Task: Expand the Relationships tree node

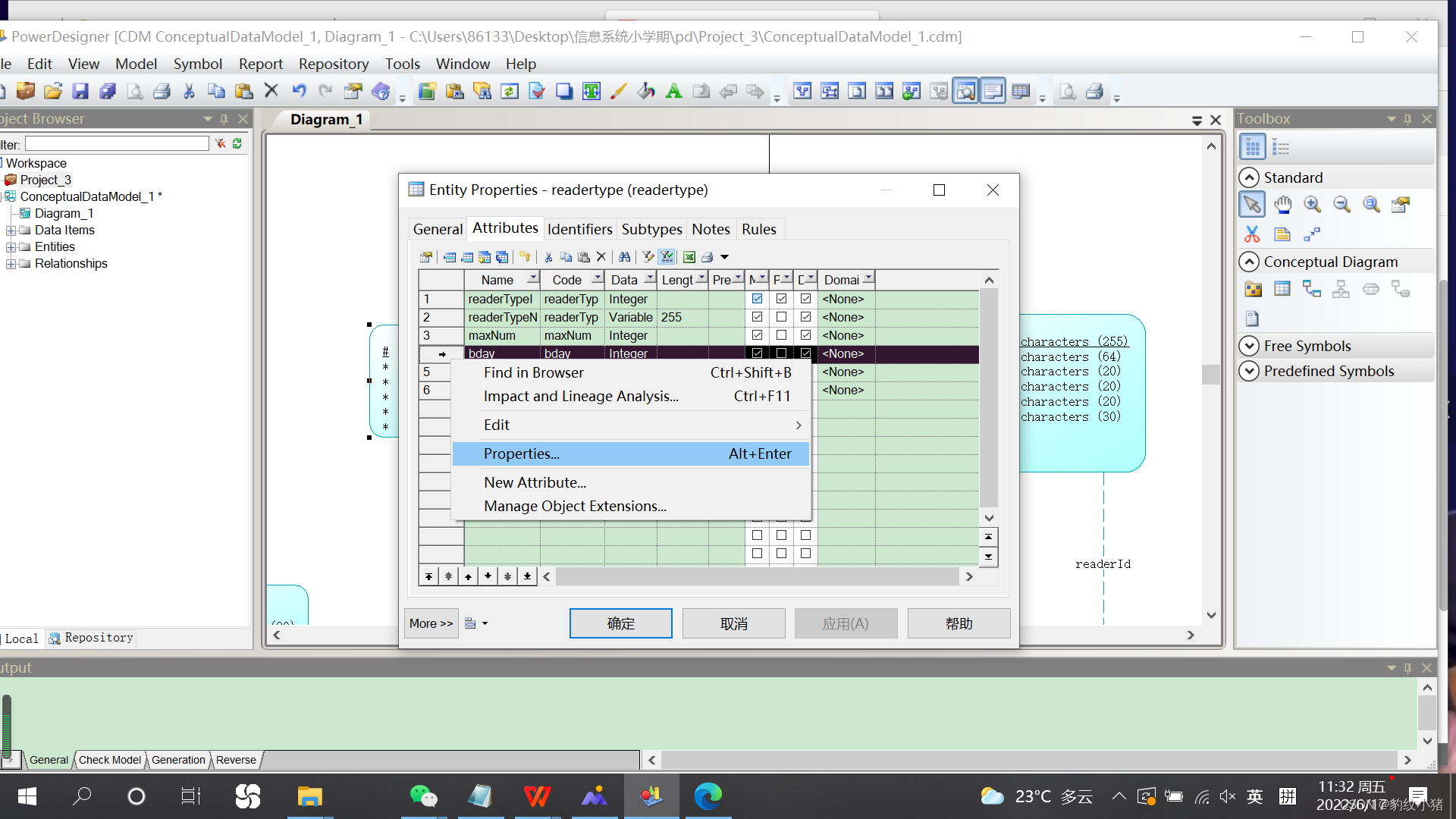Action: (11, 264)
